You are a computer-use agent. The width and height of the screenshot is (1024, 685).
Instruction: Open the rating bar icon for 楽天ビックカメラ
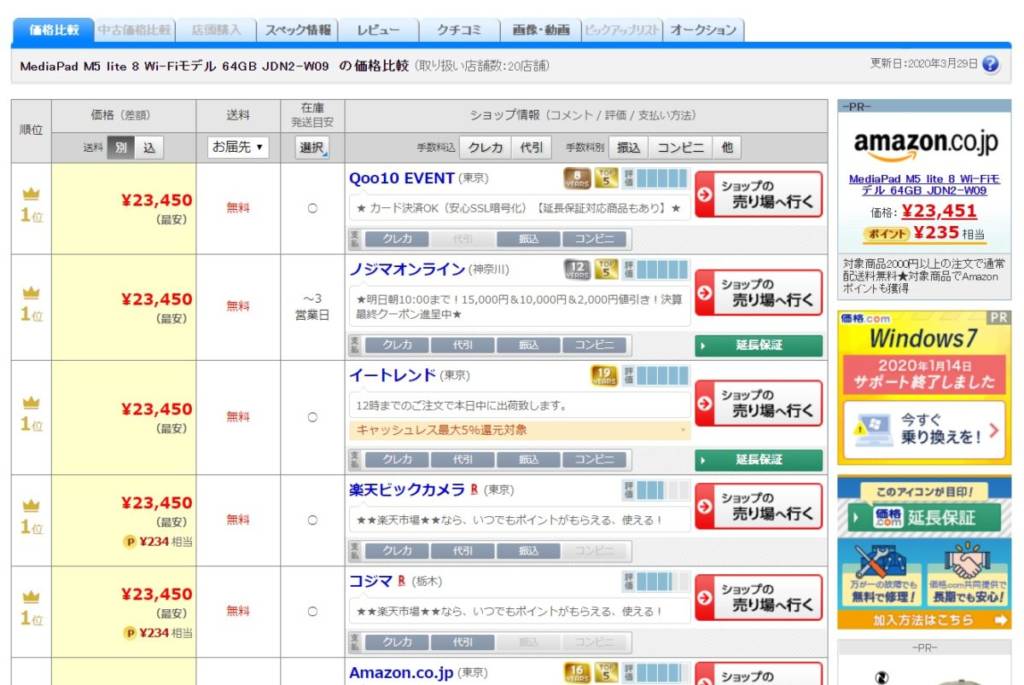click(656, 489)
